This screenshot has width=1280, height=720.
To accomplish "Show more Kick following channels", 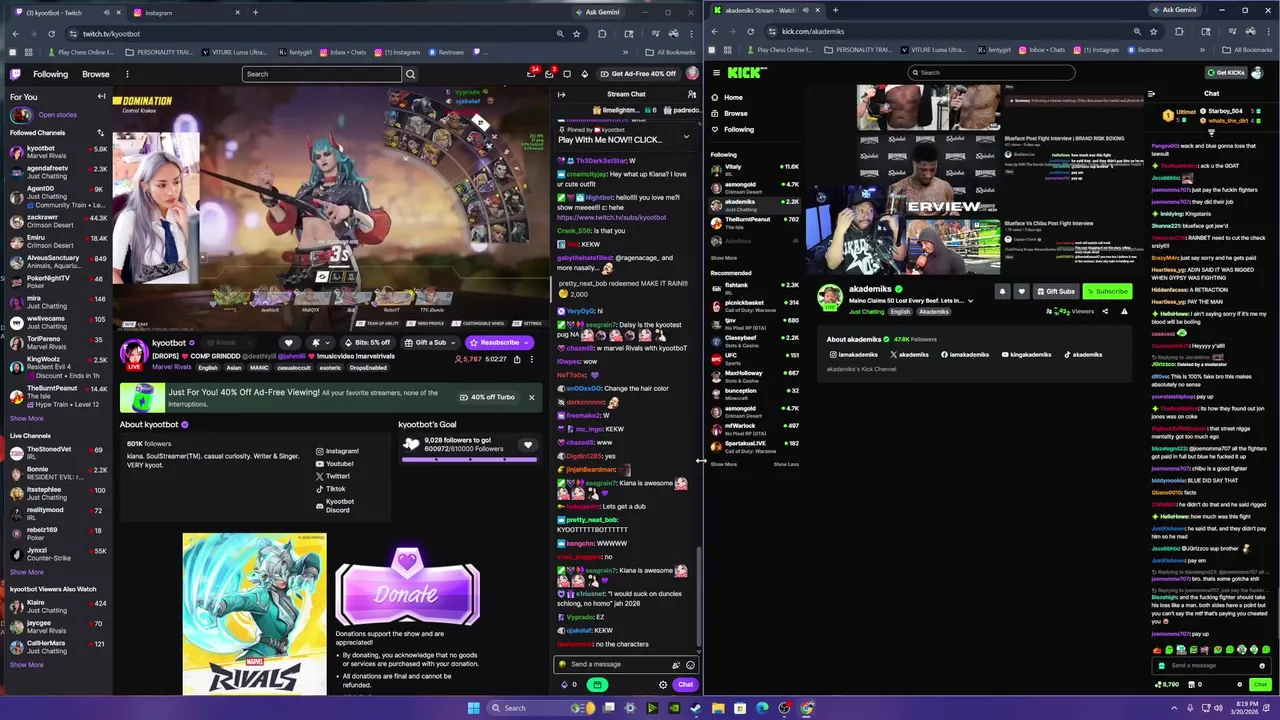I will (723, 258).
